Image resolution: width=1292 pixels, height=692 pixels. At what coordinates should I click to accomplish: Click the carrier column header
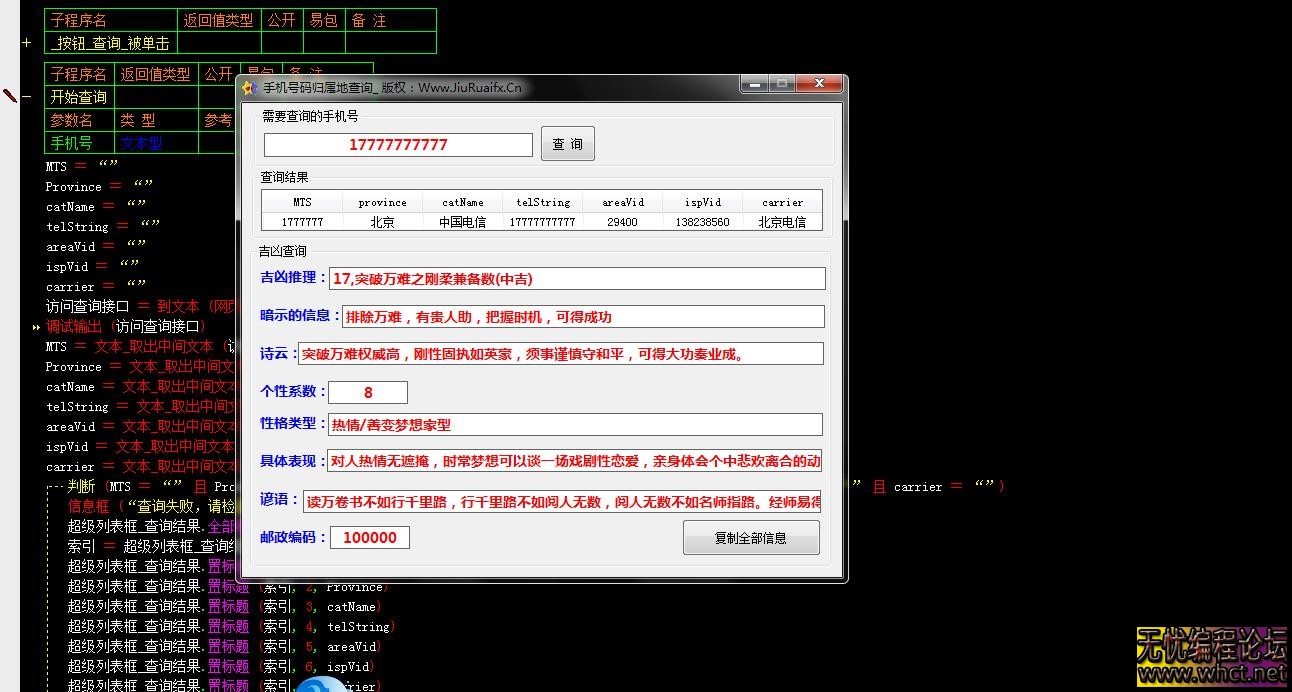click(x=782, y=202)
